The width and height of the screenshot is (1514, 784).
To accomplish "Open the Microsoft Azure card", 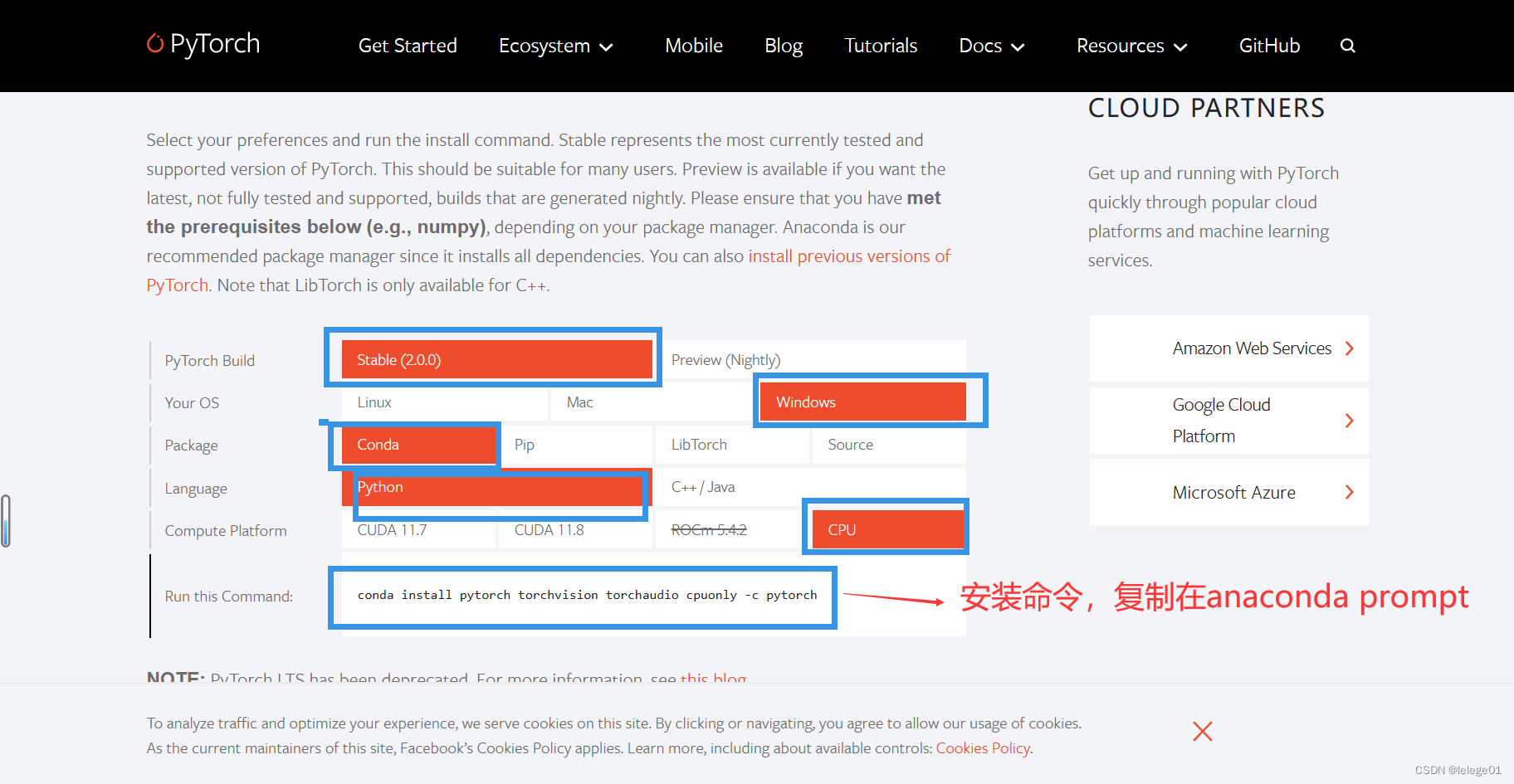I will click(1228, 492).
